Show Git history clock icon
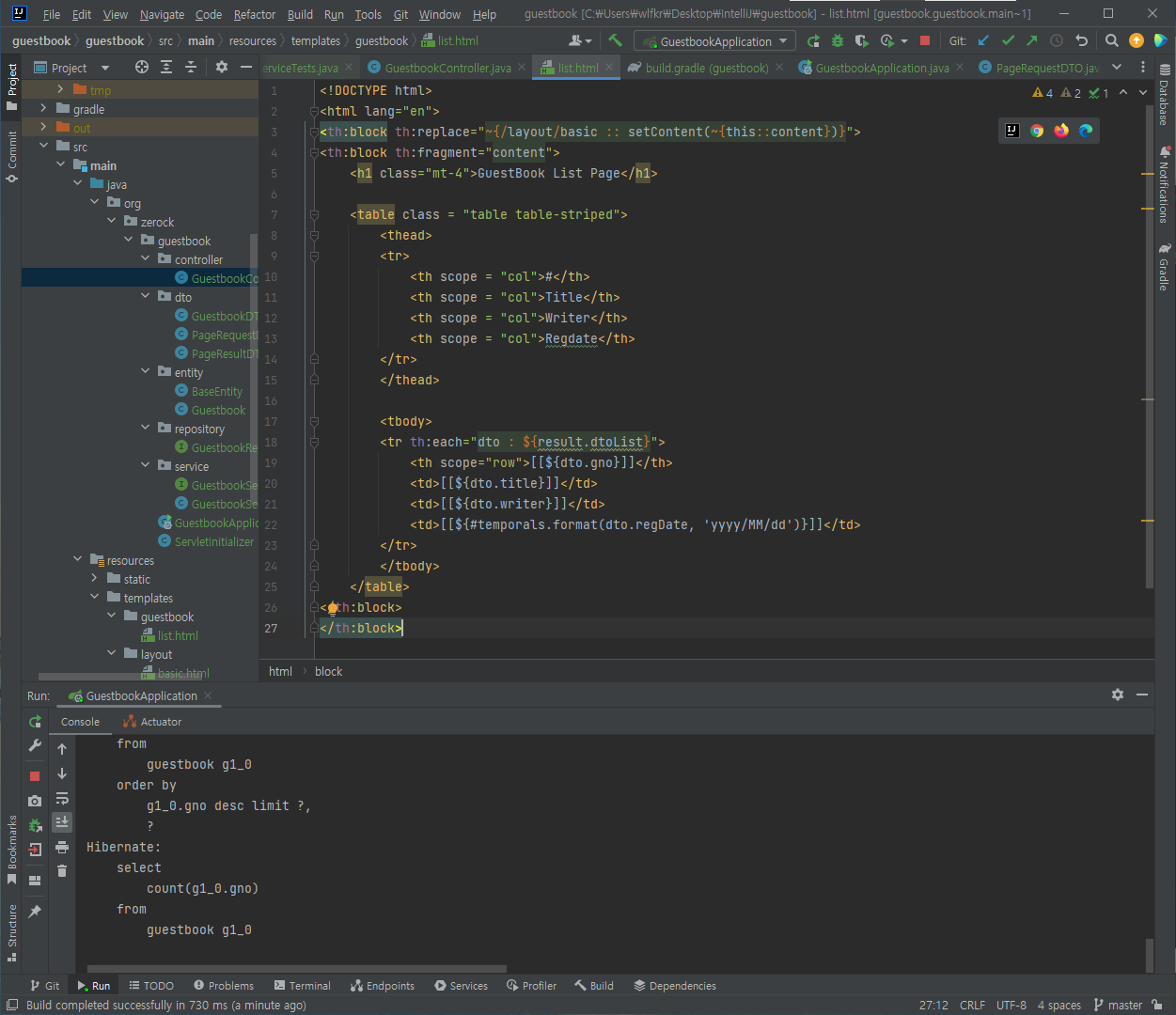Image resolution: width=1176 pixels, height=1015 pixels. pos(1057,40)
